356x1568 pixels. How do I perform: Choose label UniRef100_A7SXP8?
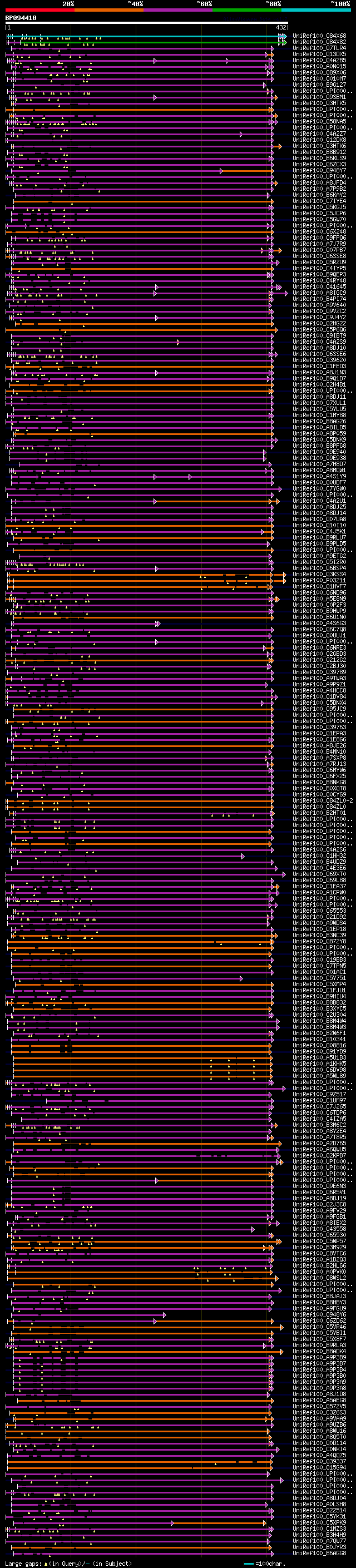[x=319, y=759]
